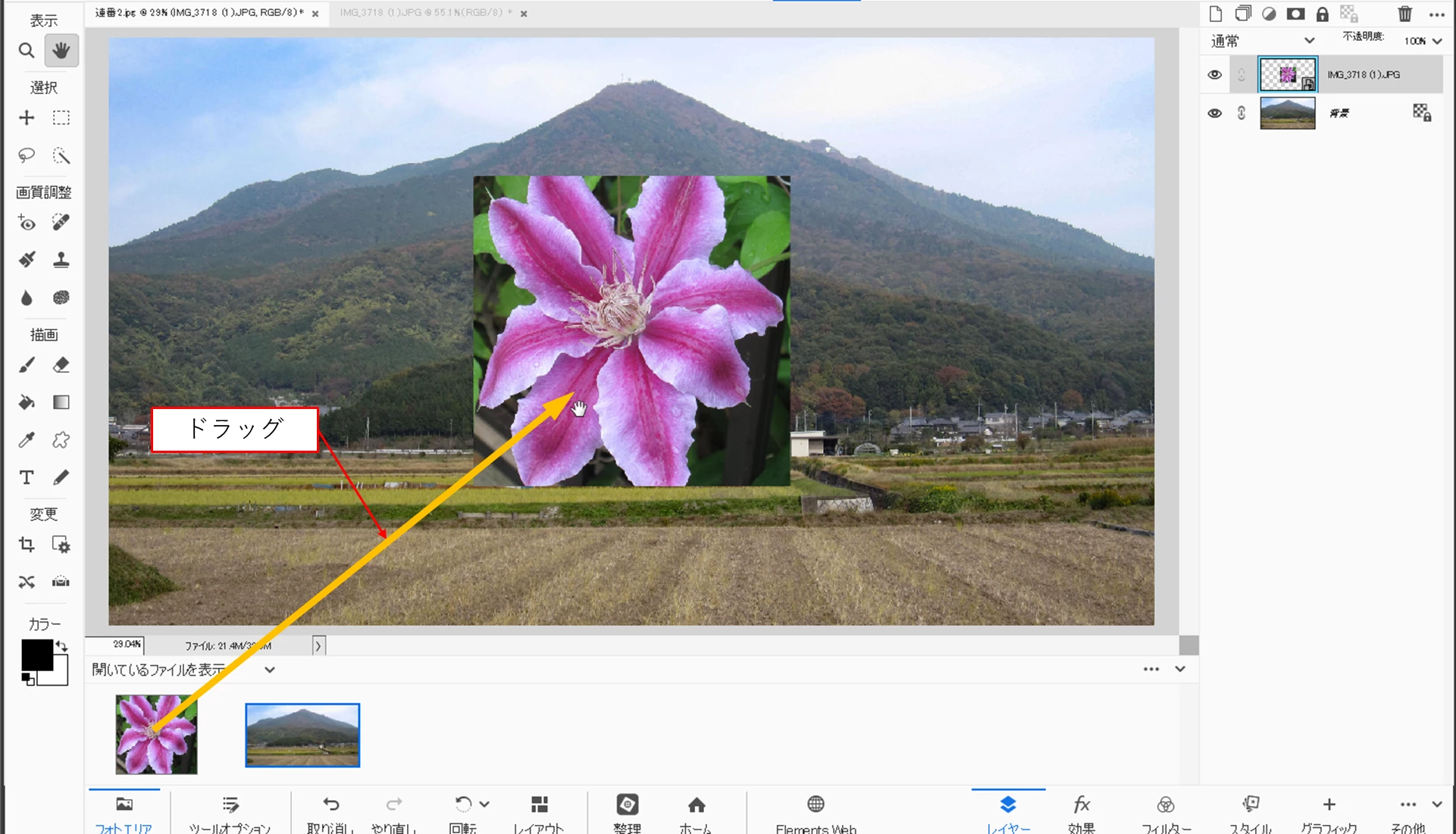Hide the IMG_3718 (1).JPG layer
The image size is (1456, 834).
1214,74
